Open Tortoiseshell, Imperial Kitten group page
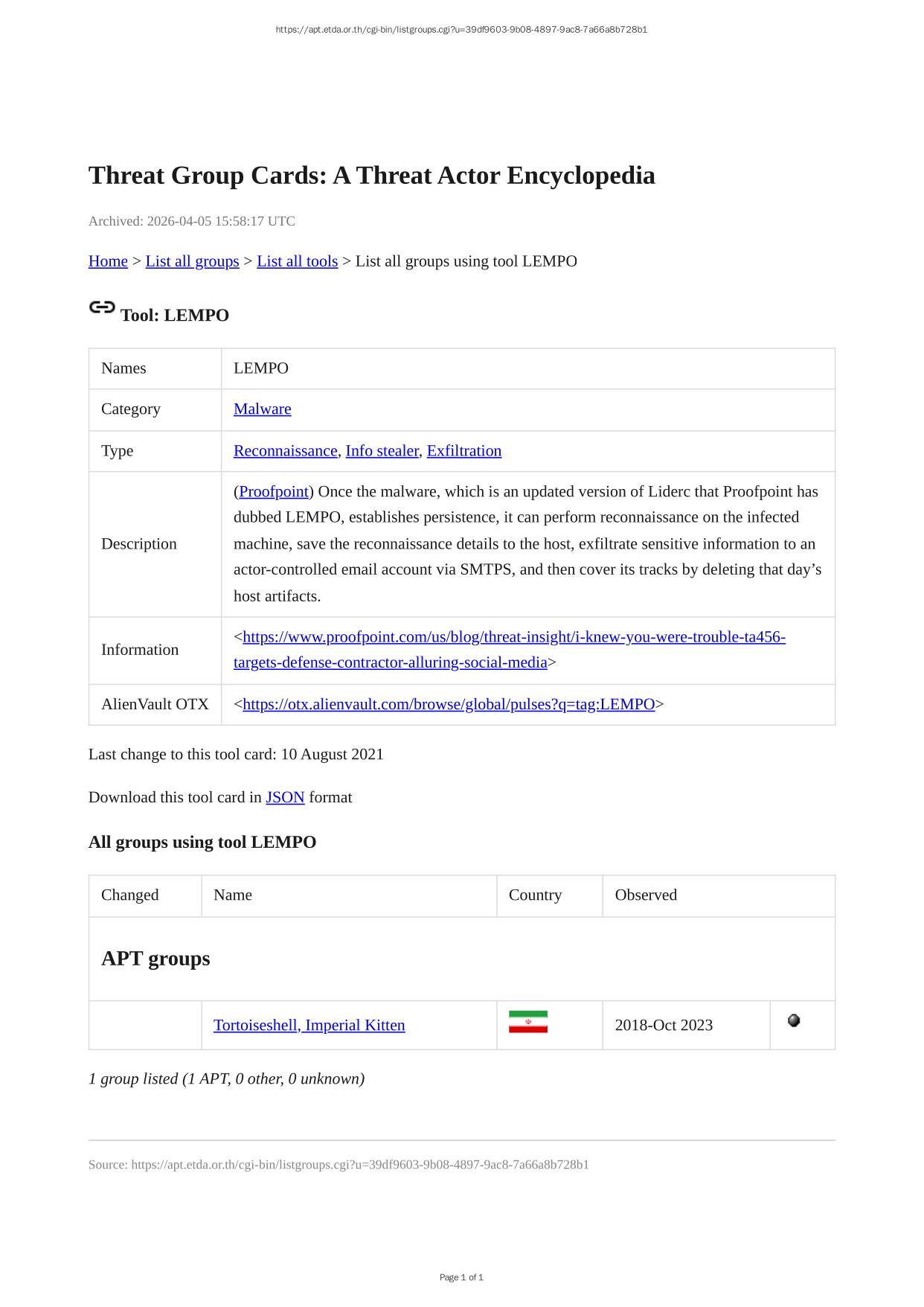Image resolution: width=924 pixels, height=1307 pixels. pyautogui.click(x=309, y=1026)
